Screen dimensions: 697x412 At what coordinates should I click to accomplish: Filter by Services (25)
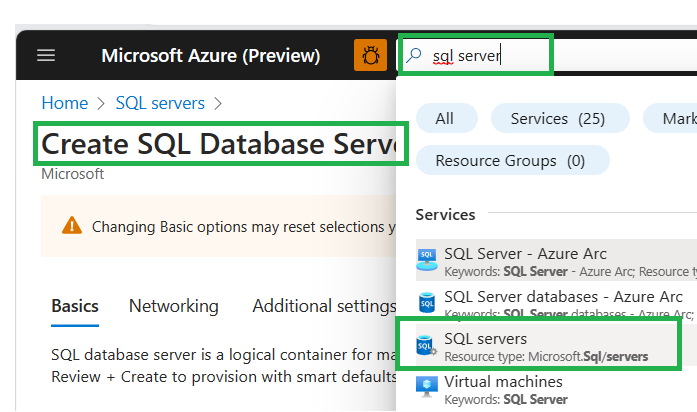click(560, 118)
